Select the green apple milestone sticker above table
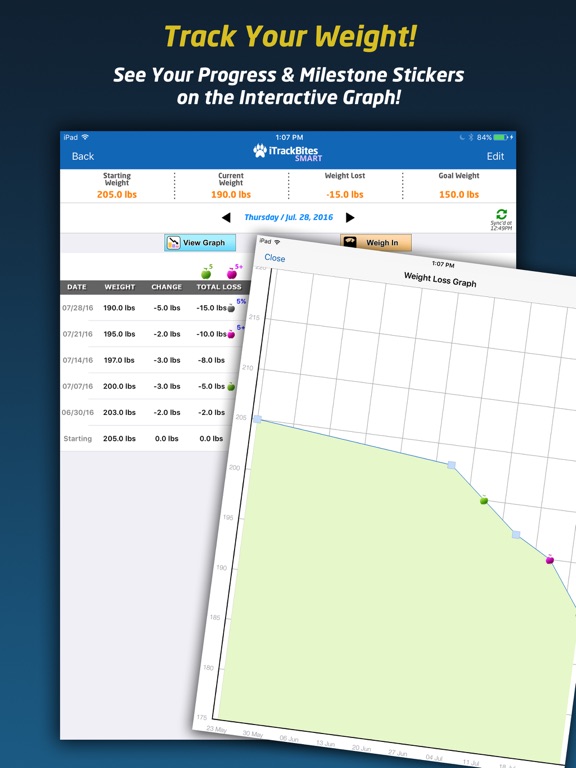This screenshot has width=576, height=768. click(x=207, y=272)
